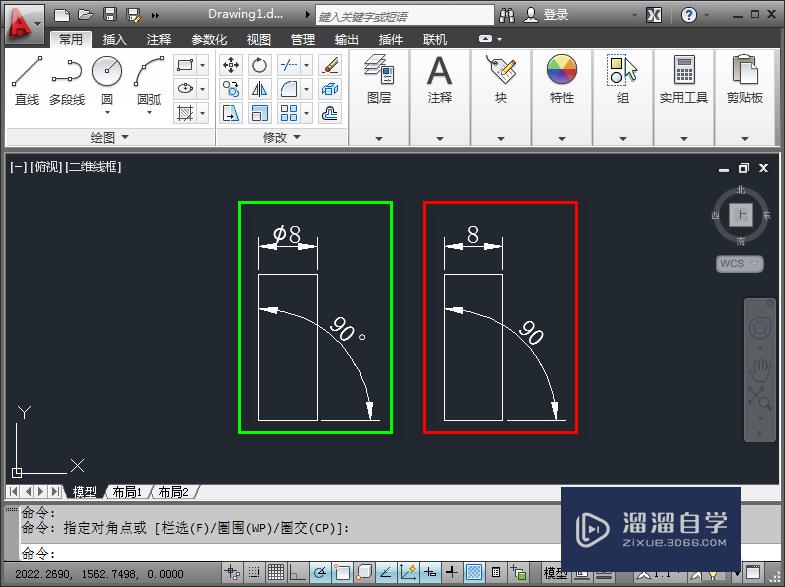Viewport: 785px width, 587px height.
Task: Expand the 修改 (Modify) panel
Action: click(282, 137)
